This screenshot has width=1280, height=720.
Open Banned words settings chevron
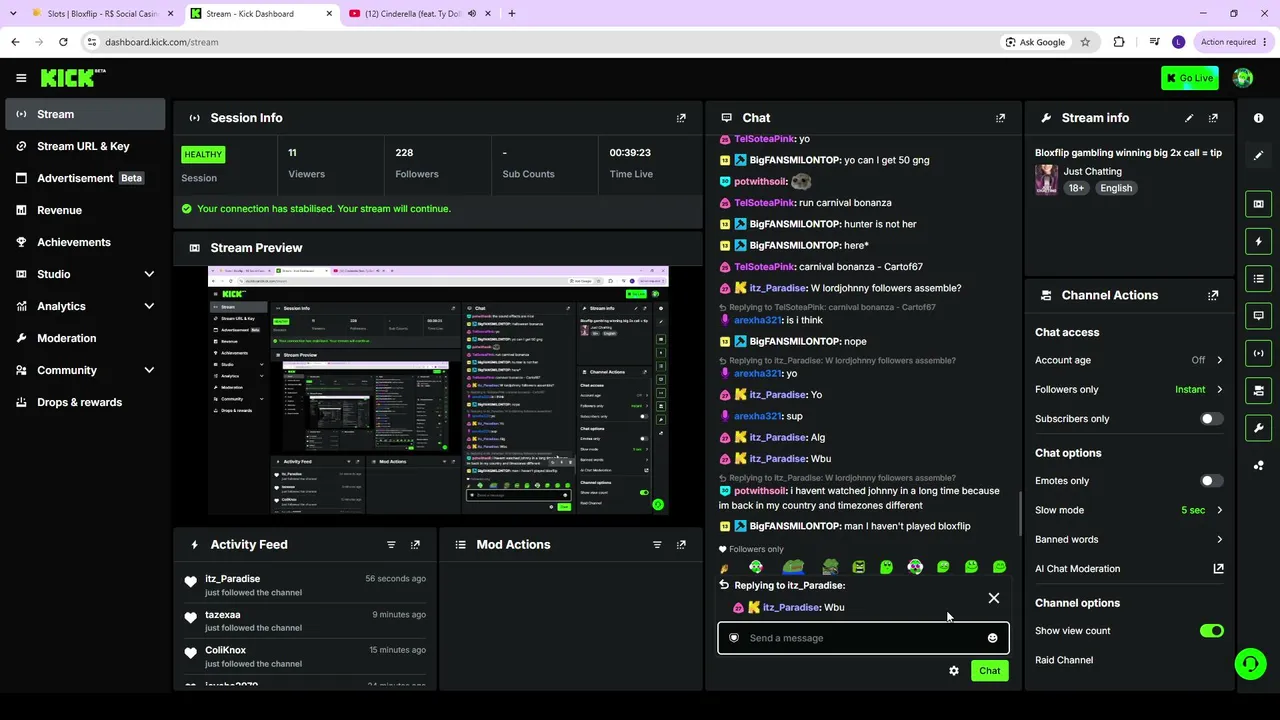[1219, 540]
